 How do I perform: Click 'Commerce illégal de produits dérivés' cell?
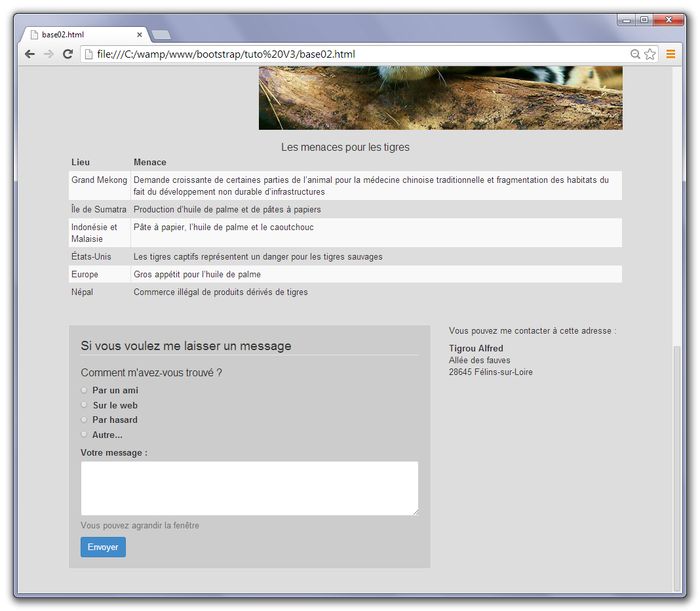click(376, 292)
